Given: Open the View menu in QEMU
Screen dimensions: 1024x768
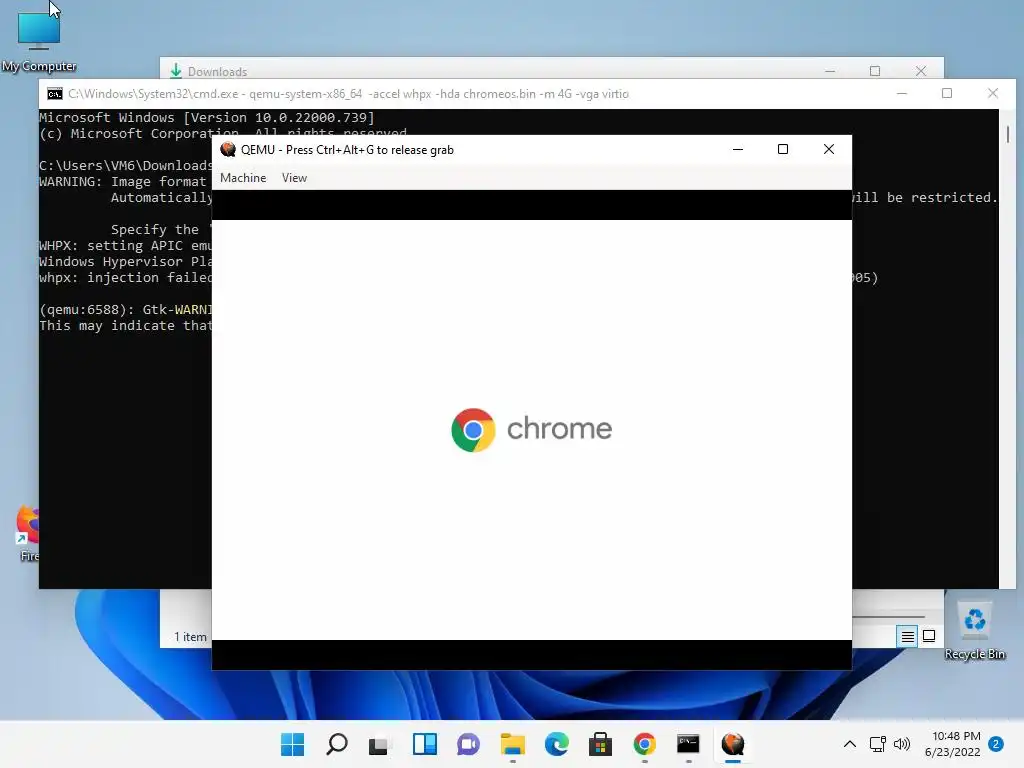Looking at the screenshot, I should pyautogui.click(x=294, y=178).
